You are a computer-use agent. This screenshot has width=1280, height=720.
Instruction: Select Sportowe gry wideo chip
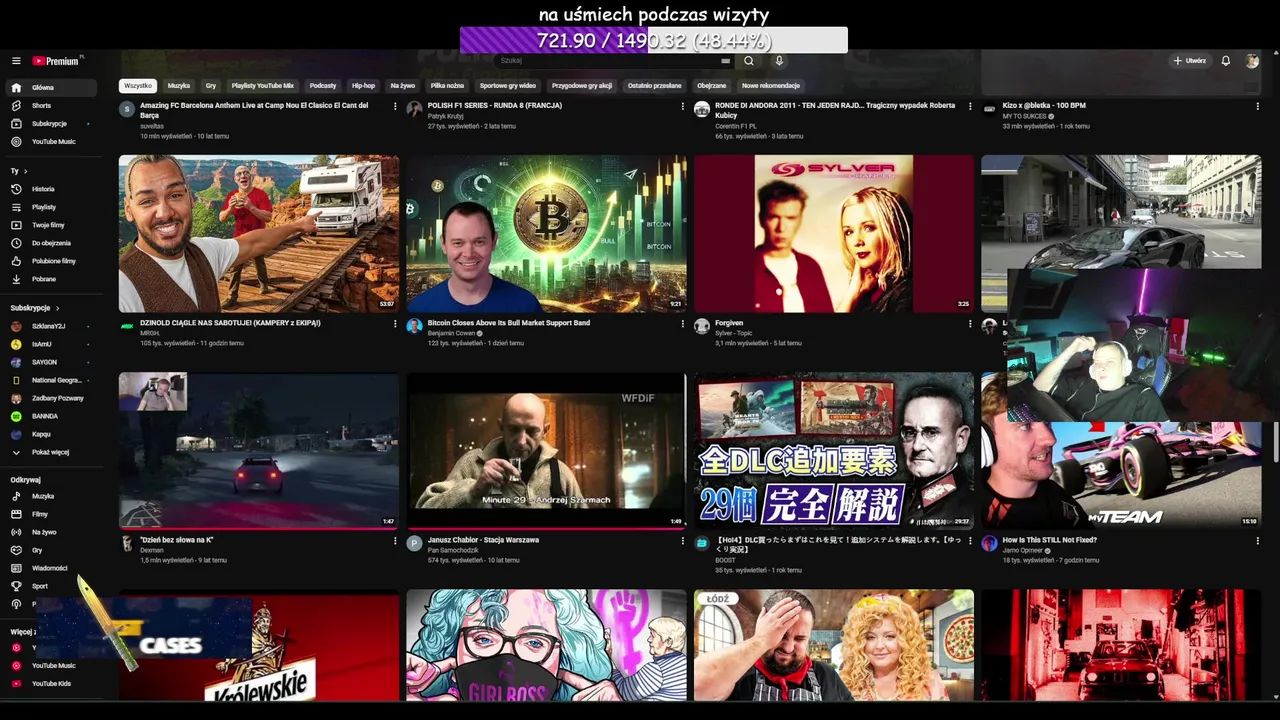pyautogui.click(x=508, y=86)
